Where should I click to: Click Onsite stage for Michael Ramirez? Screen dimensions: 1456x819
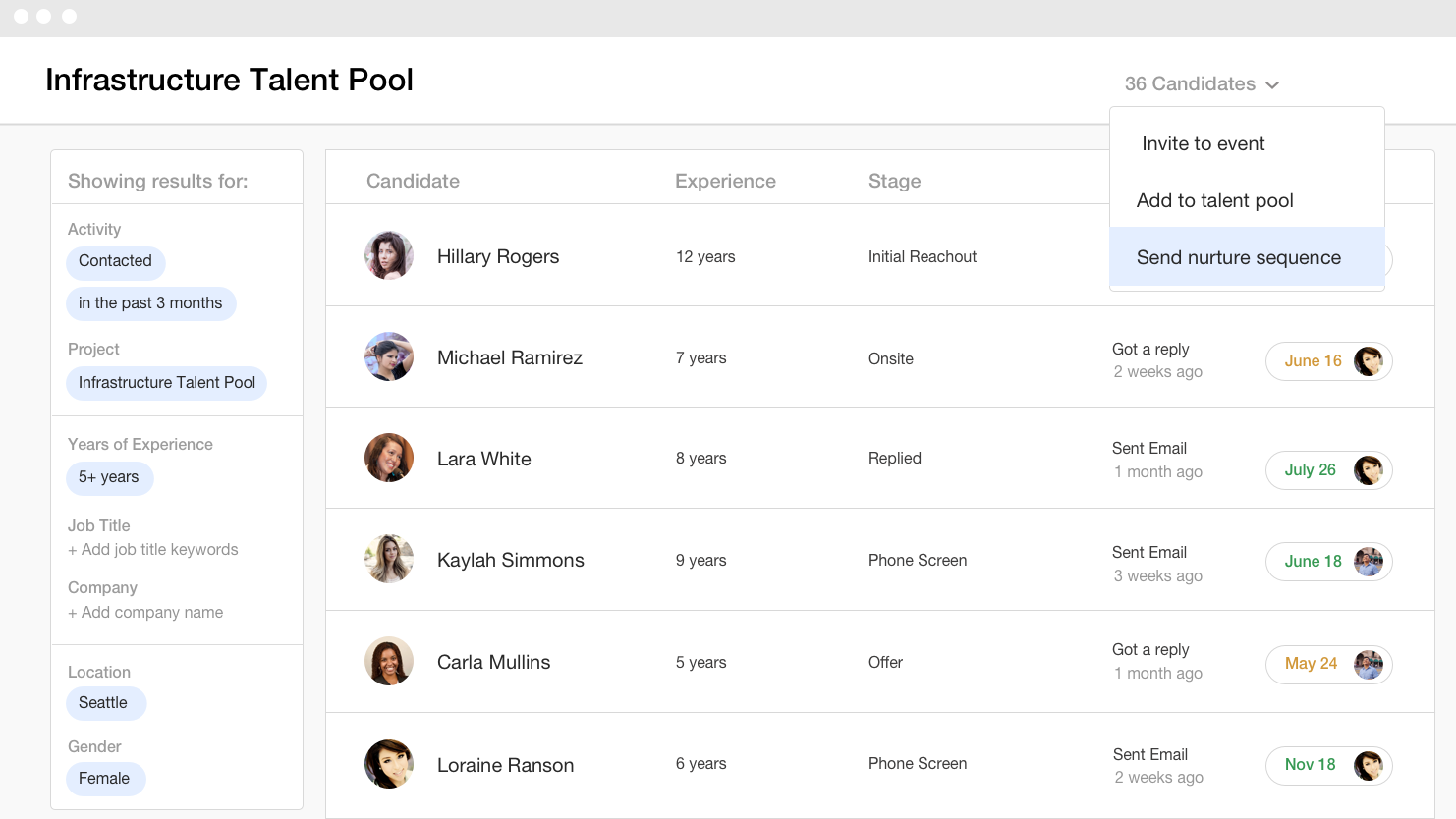891,358
